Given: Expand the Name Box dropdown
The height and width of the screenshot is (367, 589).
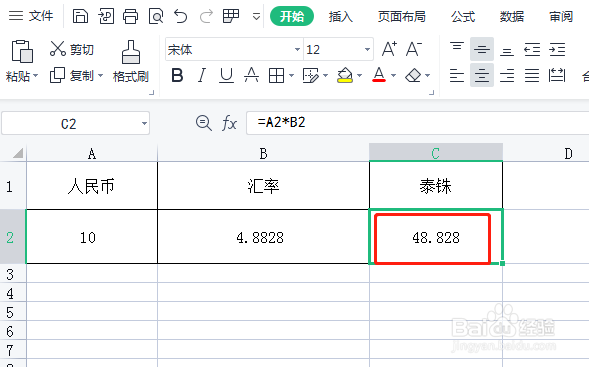Looking at the screenshot, I should click(x=144, y=123).
